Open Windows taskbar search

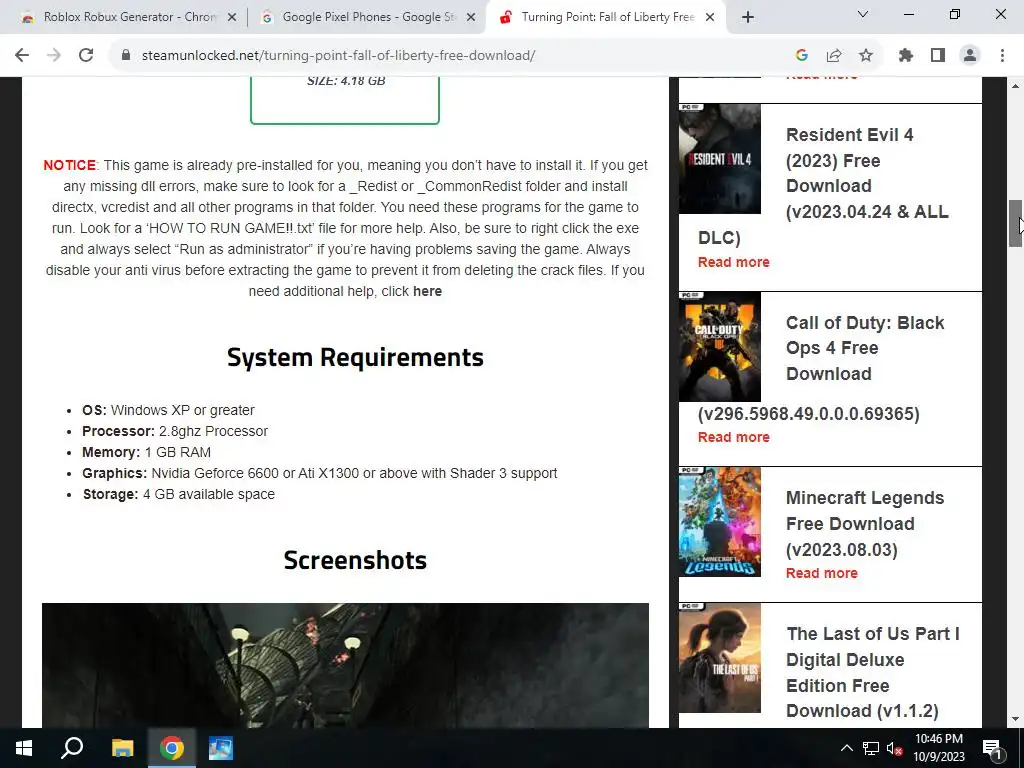72,748
